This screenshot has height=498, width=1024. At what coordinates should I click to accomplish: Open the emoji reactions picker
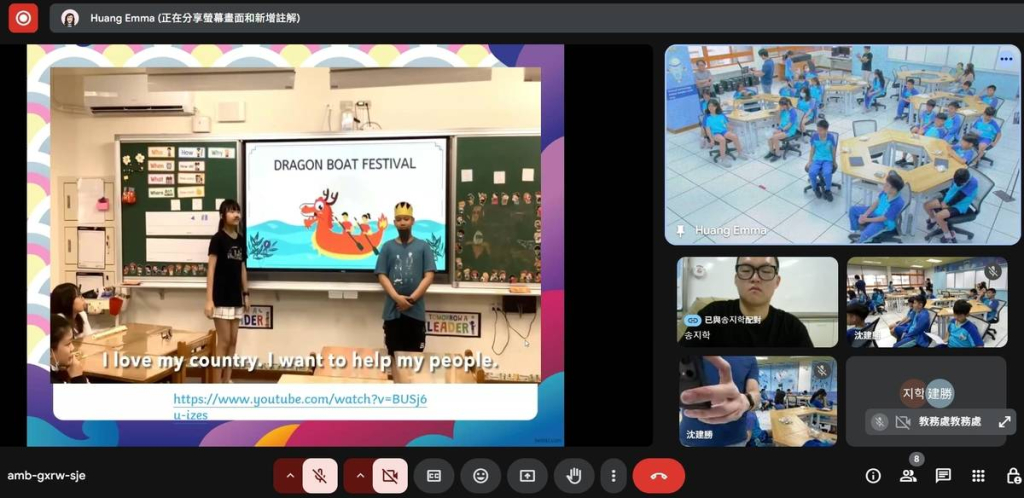click(x=481, y=476)
